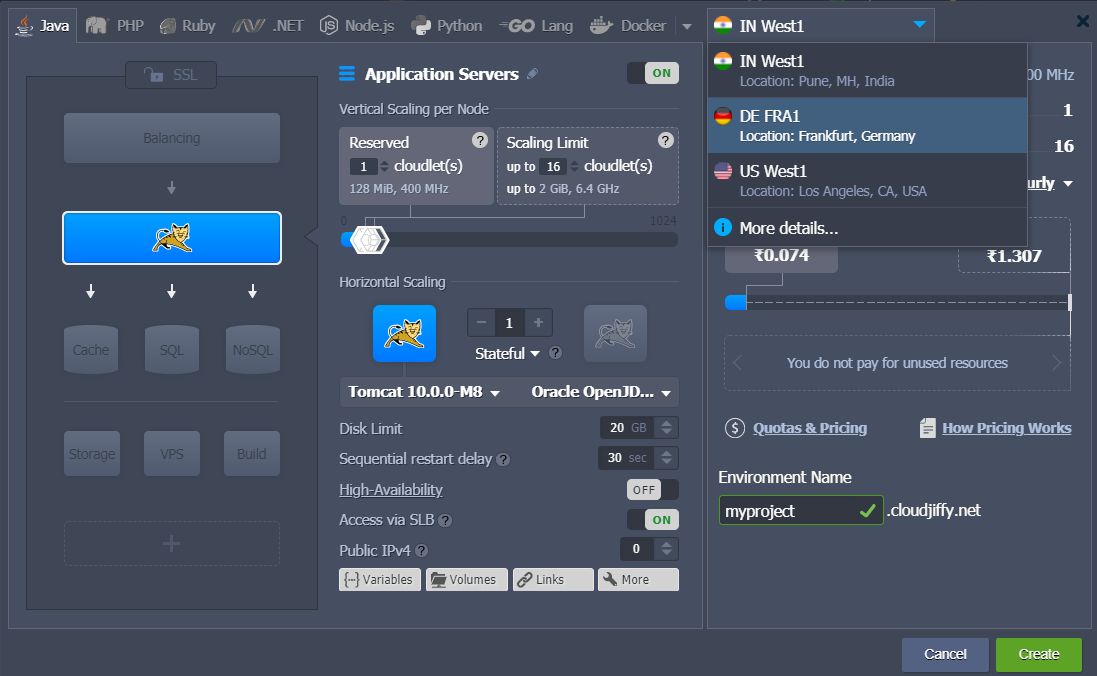Add a NoSQL database node
Viewport: 1097px width, 676px height.
(253, 349)
